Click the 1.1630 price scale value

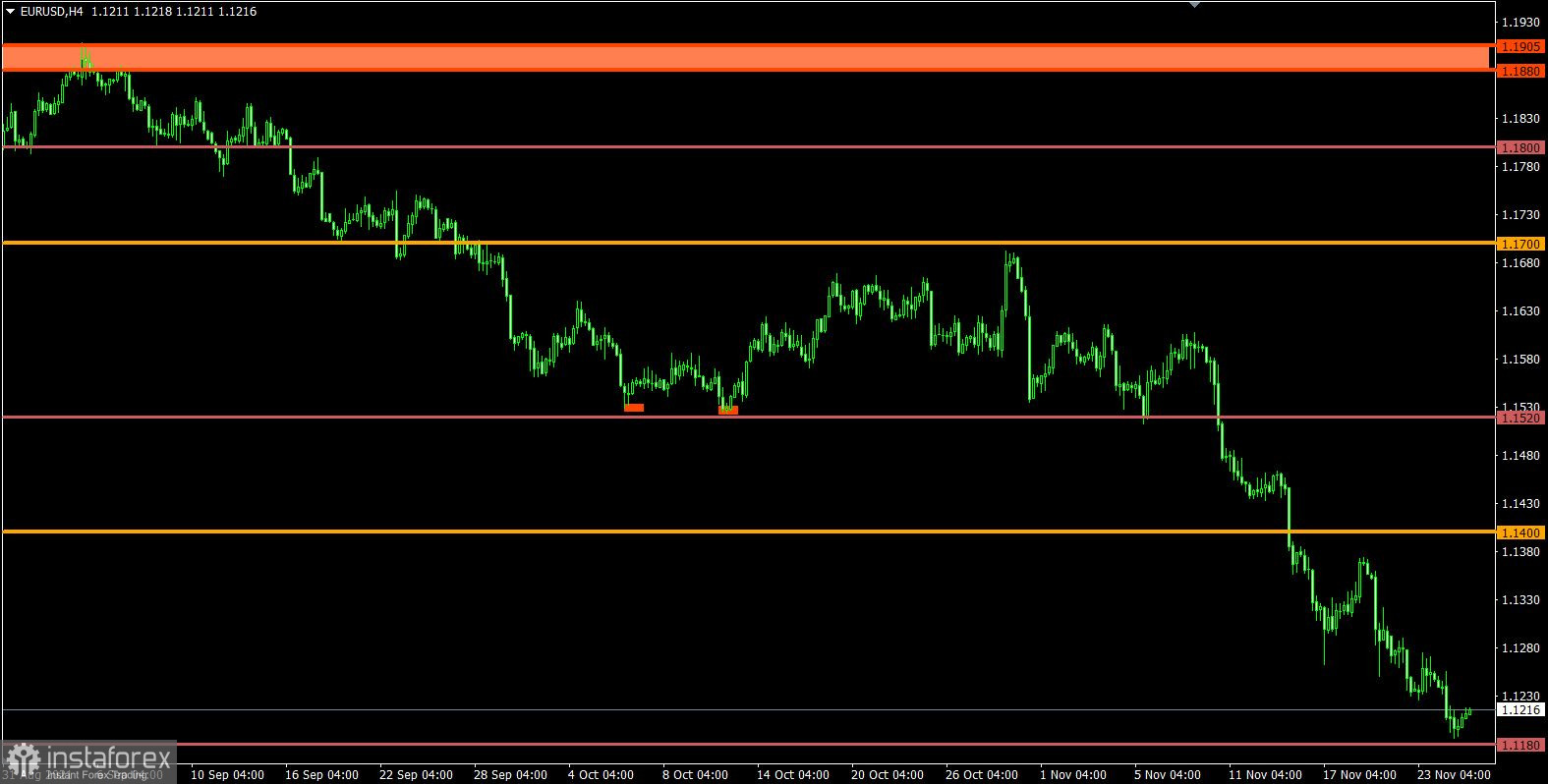pos(1521,310)
